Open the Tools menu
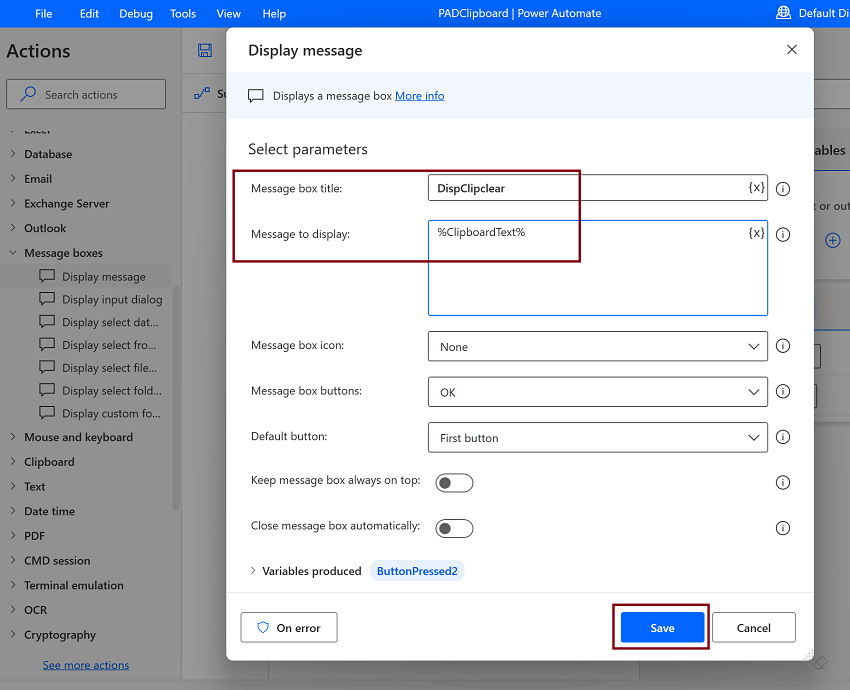 pos(183,14)
